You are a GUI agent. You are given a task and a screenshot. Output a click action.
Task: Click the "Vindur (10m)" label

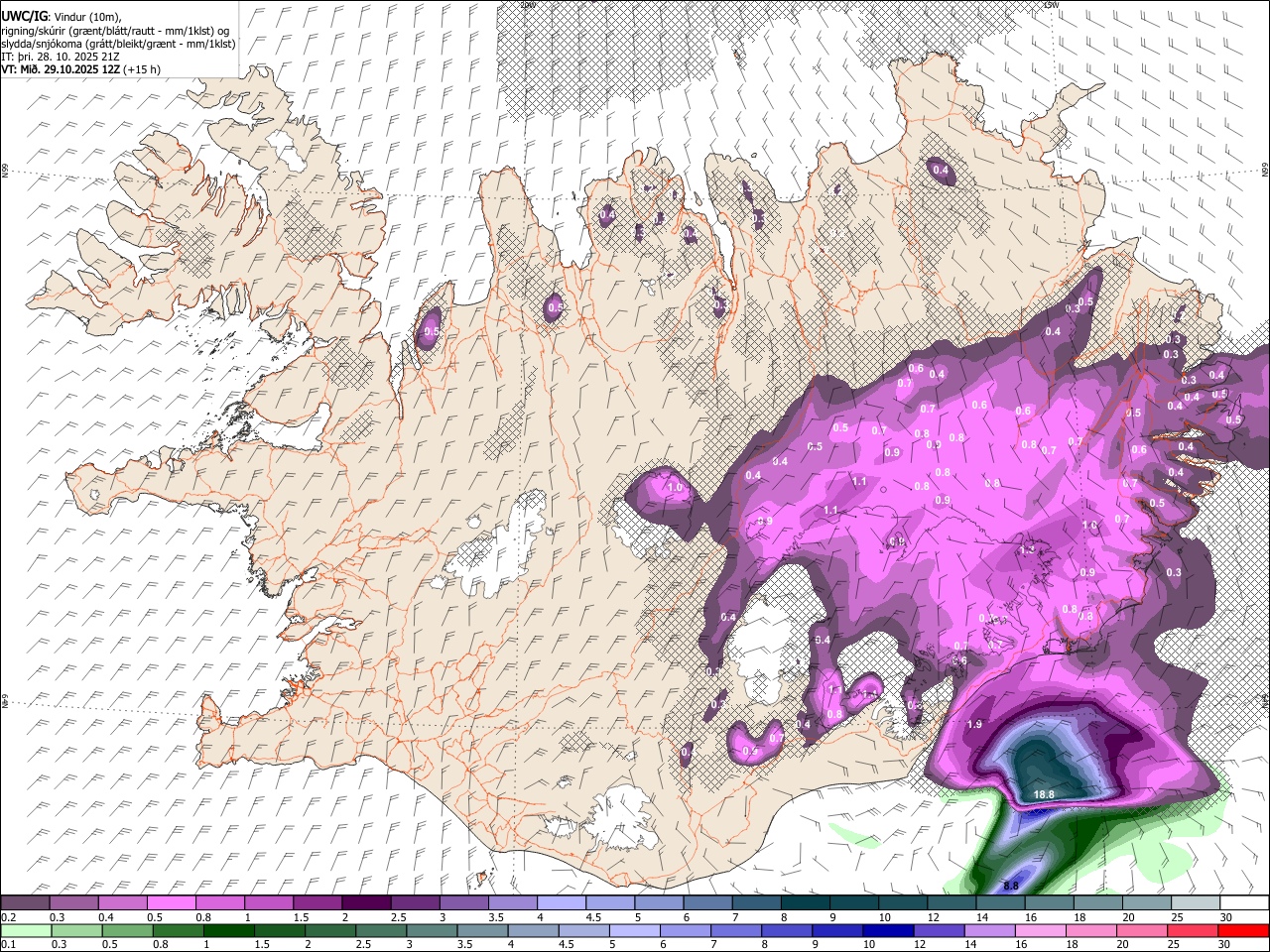click(87, 17)
